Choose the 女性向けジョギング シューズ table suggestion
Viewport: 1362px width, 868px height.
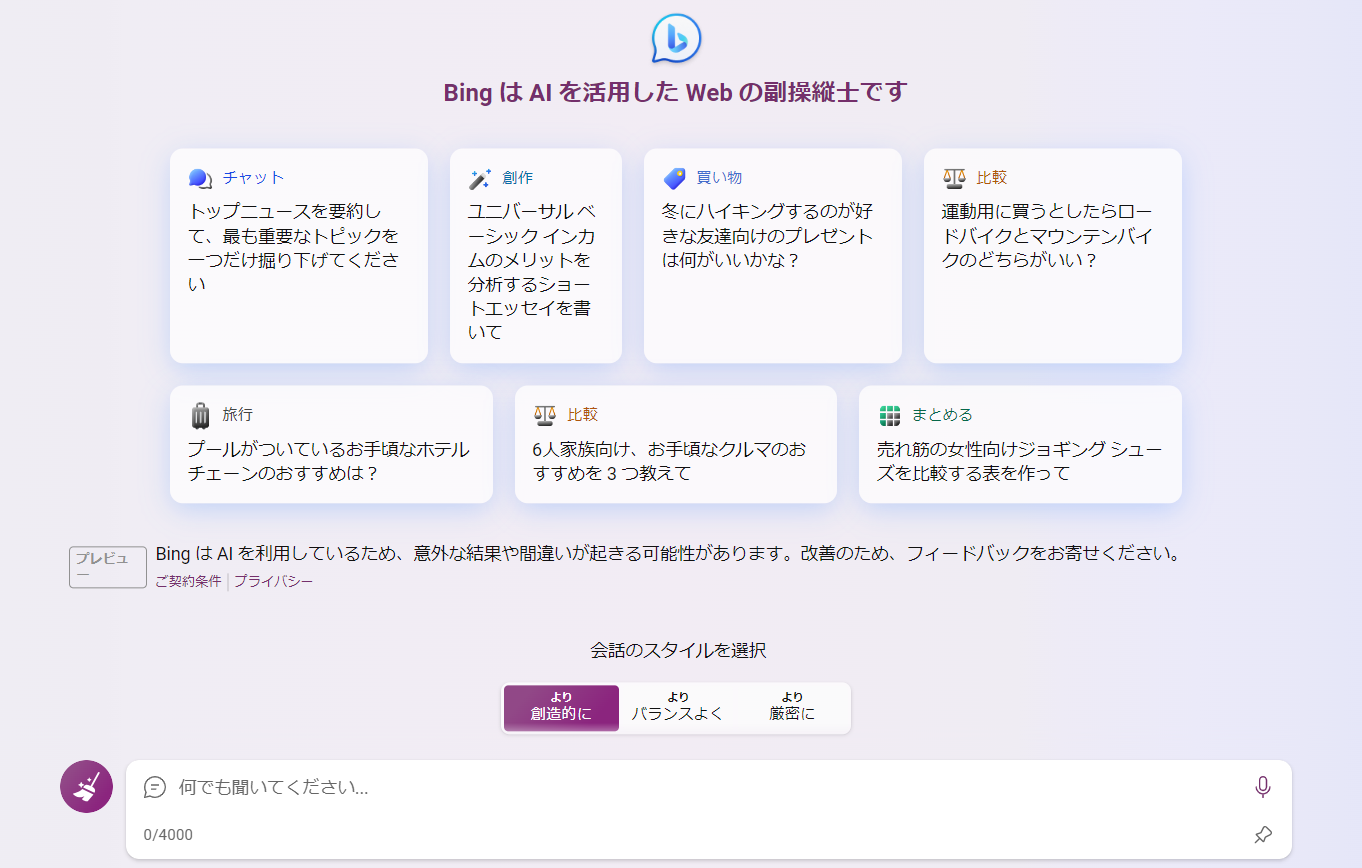[x=1020, y=444]
